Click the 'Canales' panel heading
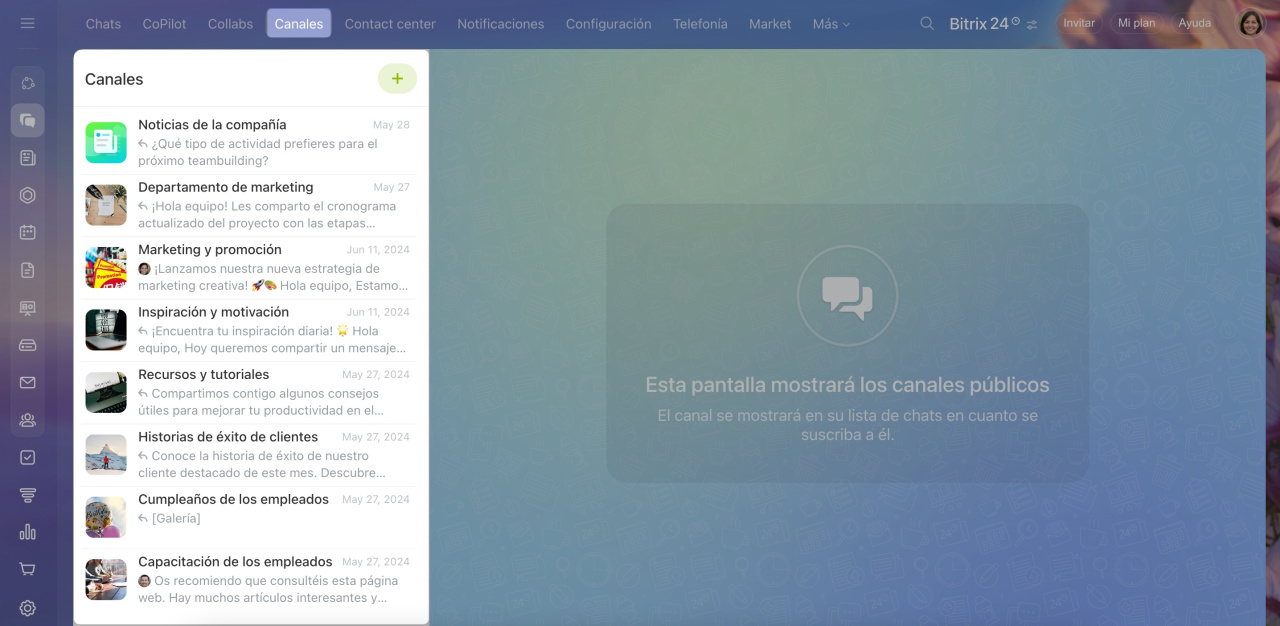This screenshot has width=1280, height=626. [114, 79]
